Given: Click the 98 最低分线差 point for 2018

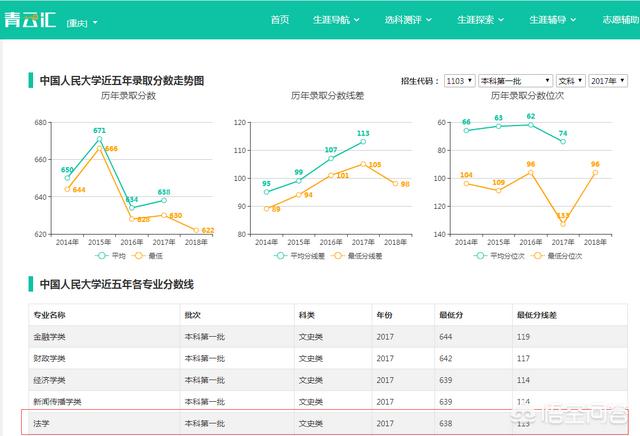Looking at the screenshot, I should coord(395,184).
